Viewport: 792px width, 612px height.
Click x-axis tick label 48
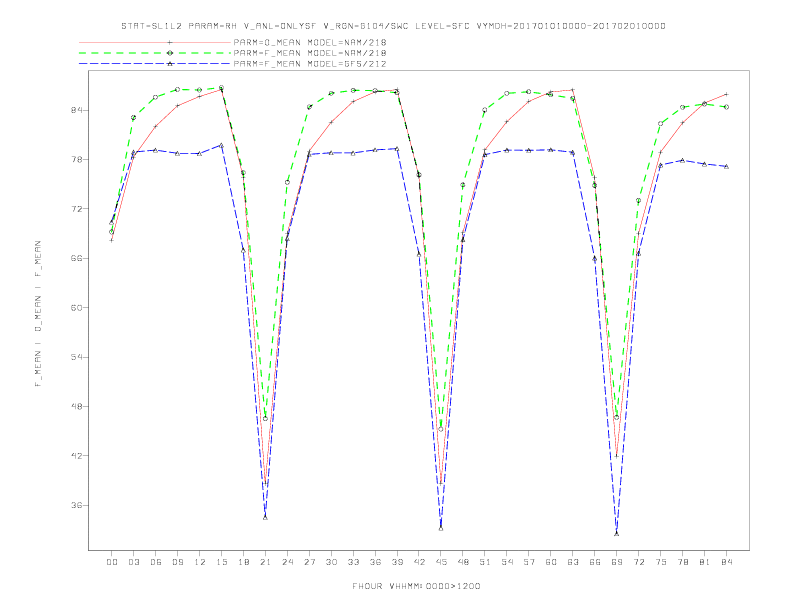(463, 562)
